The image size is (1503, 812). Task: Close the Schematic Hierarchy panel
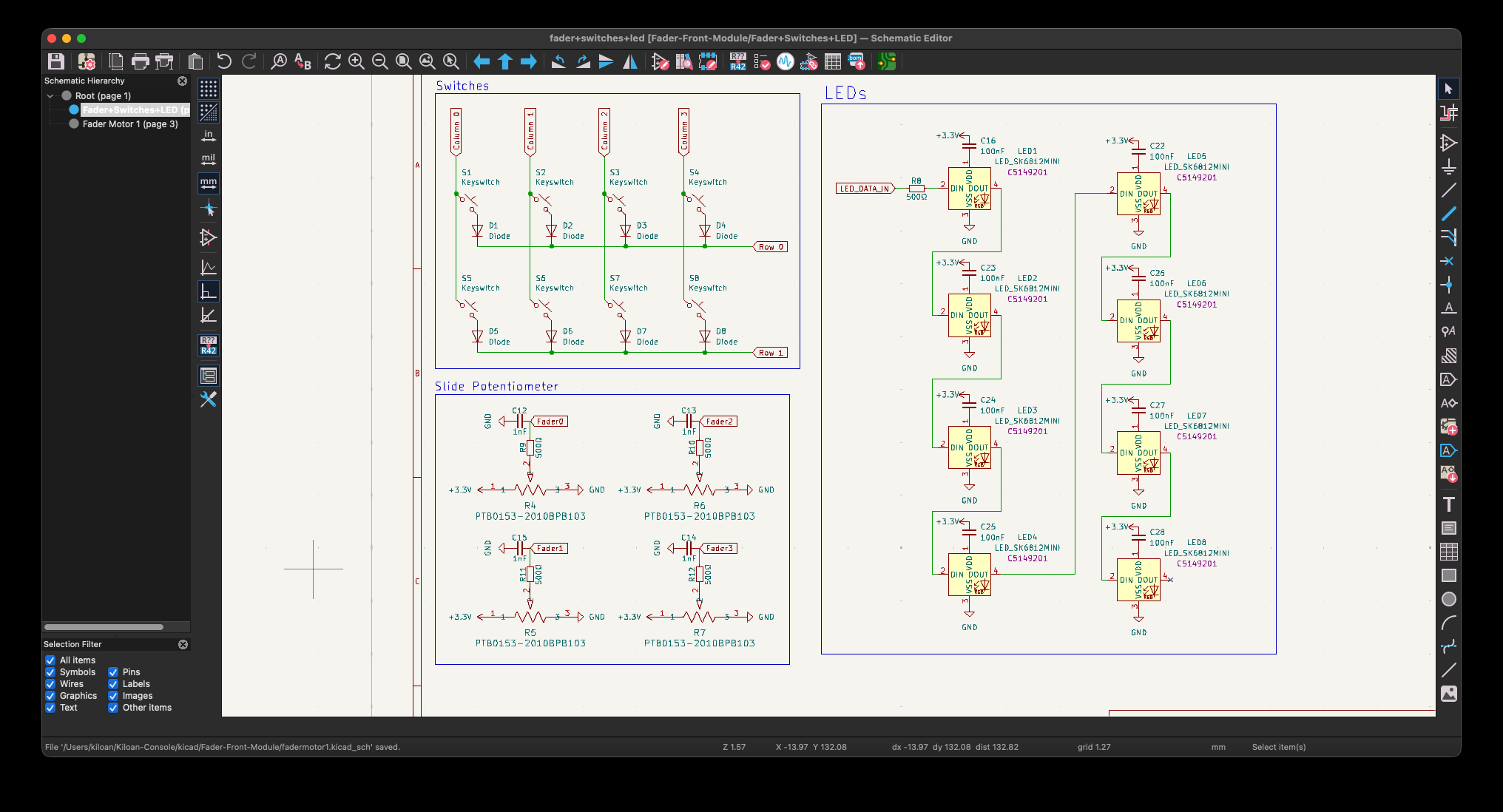(182, 81)
